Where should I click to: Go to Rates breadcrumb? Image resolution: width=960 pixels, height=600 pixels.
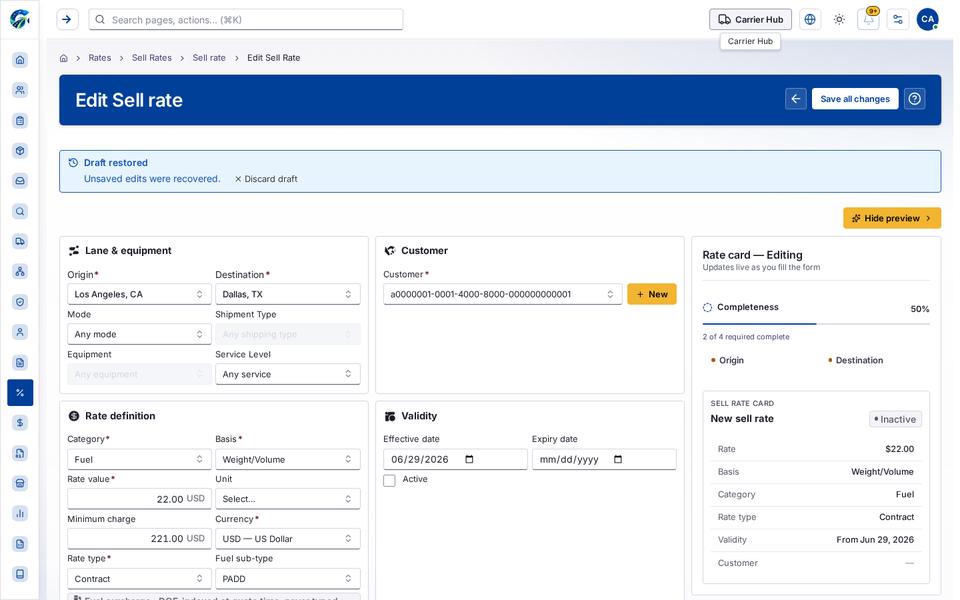100,58
